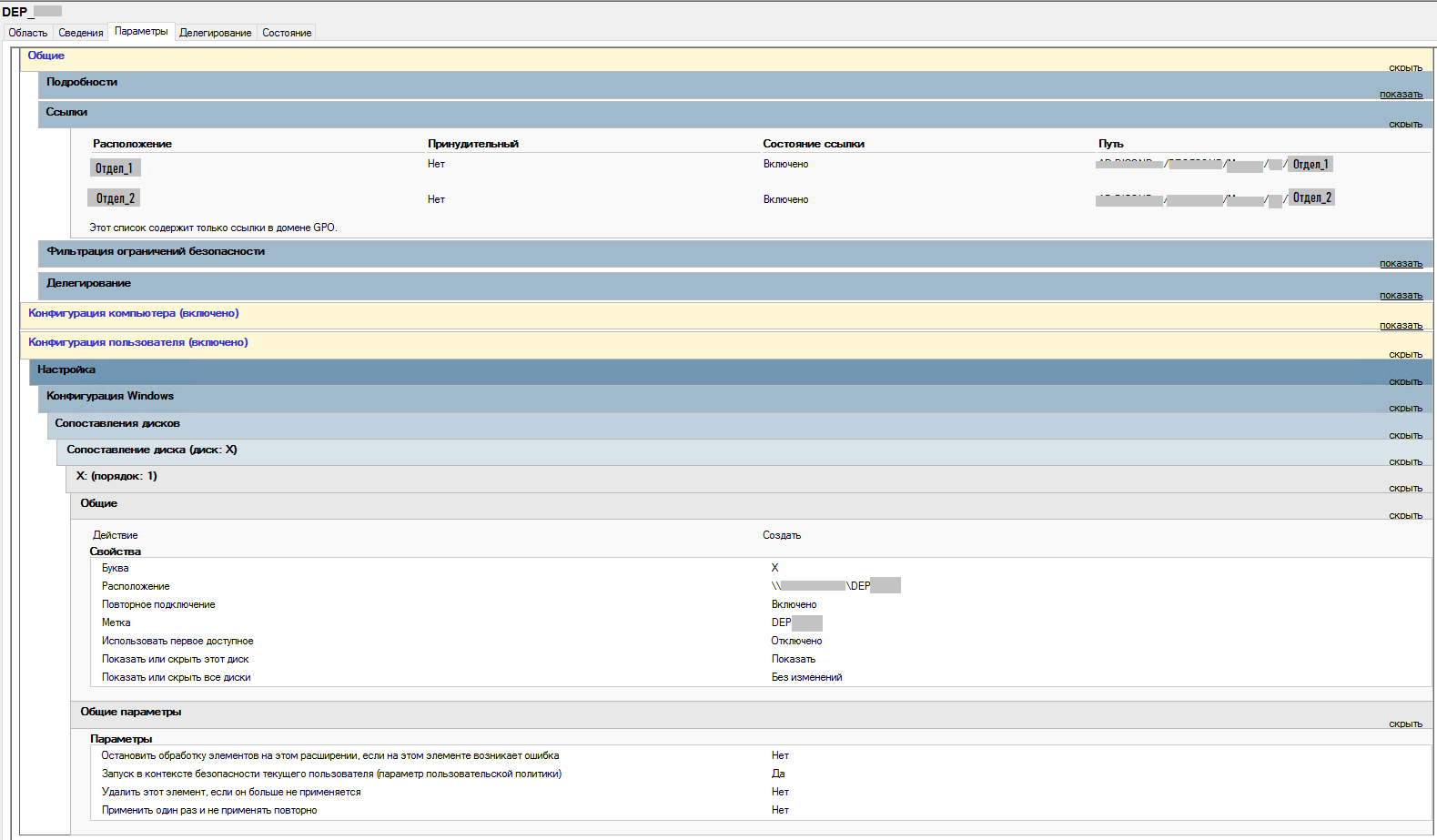This screenshot has width=1437, height=840.
Task: Open the Сведения tab
Action: click(x=81, y=33)
